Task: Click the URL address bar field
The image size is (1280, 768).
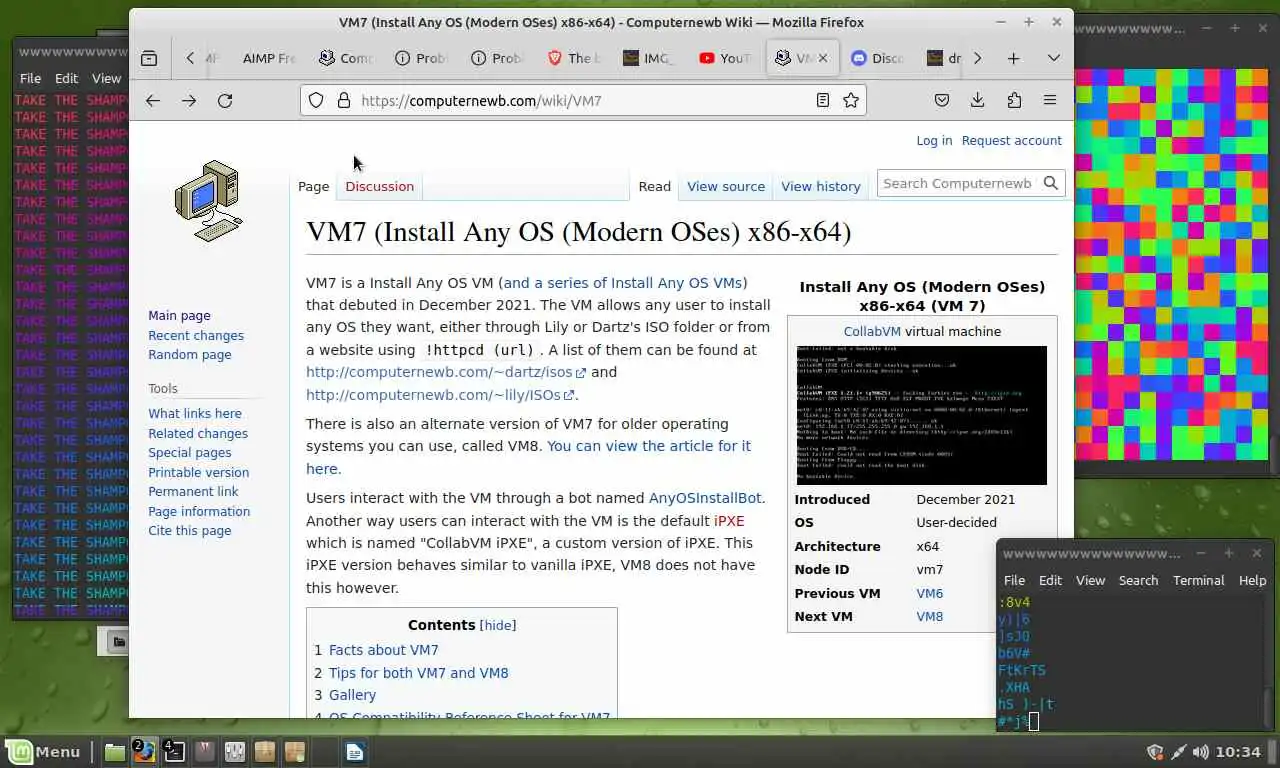Action: click(x=583, y=100)
